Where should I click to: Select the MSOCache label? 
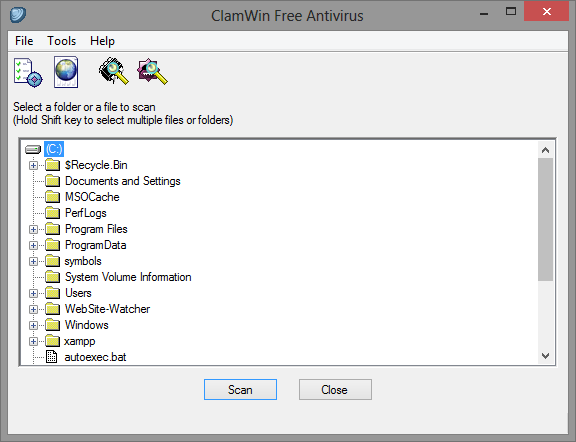[92, 197]
